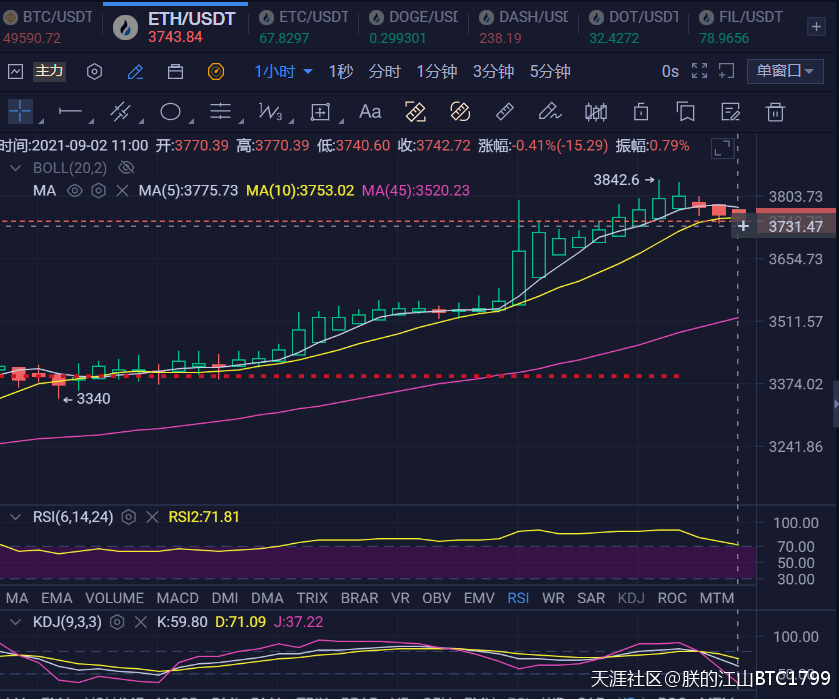Image resolution: width=839 pixels, height=699 pixels.
Task: Click the 主力 button
Action: click(x=48, y=71)
